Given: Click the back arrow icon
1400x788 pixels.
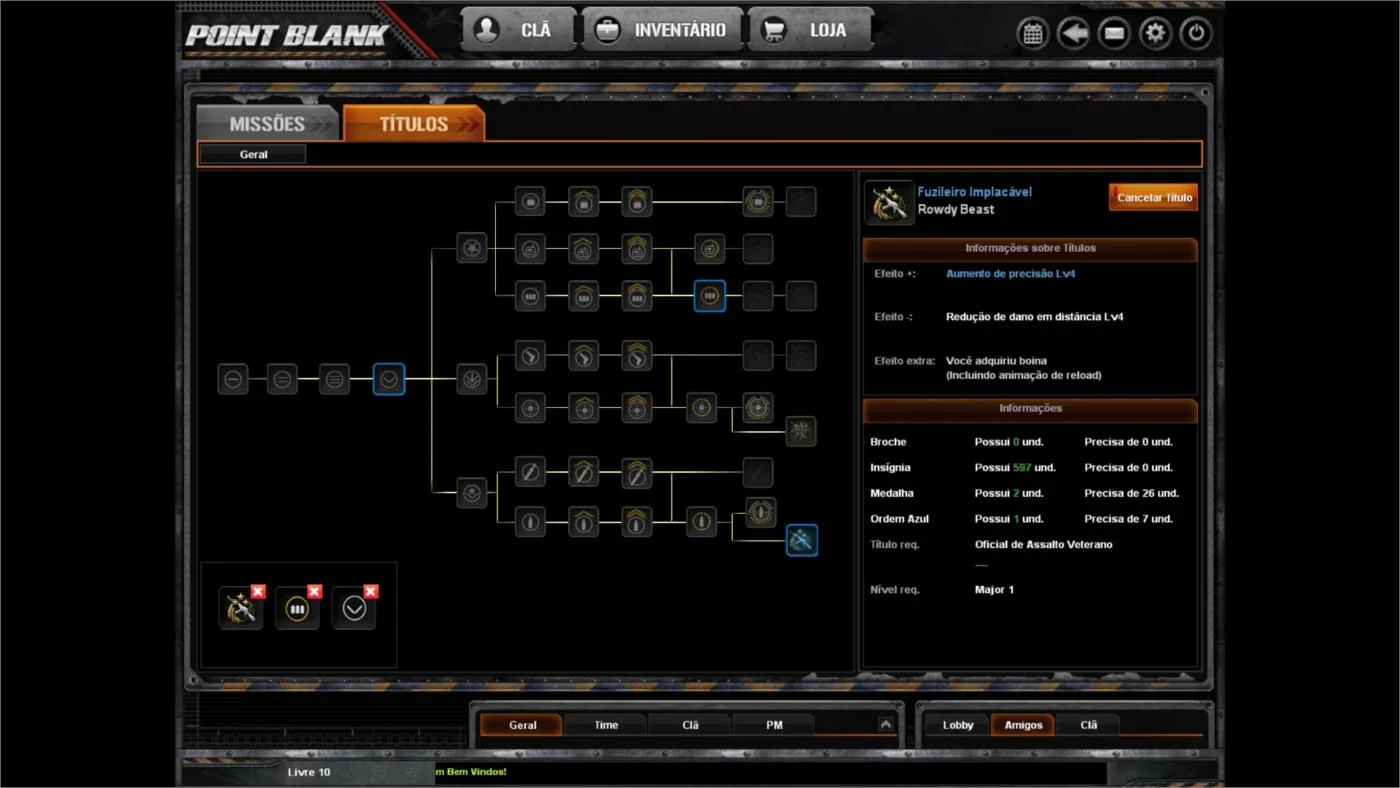Looking at the screenshot, I should pos(1074,33).
